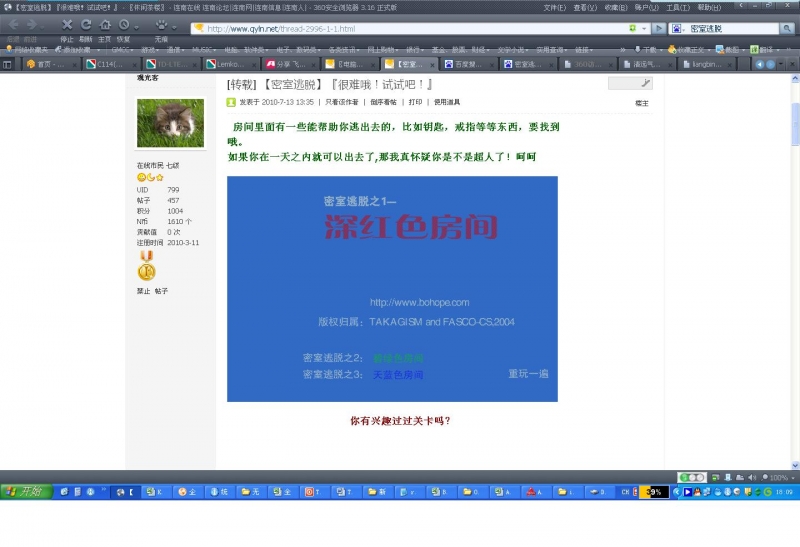Click the 帖子 link under the medal
Screen dimensions: 800x547
(161, 291)
